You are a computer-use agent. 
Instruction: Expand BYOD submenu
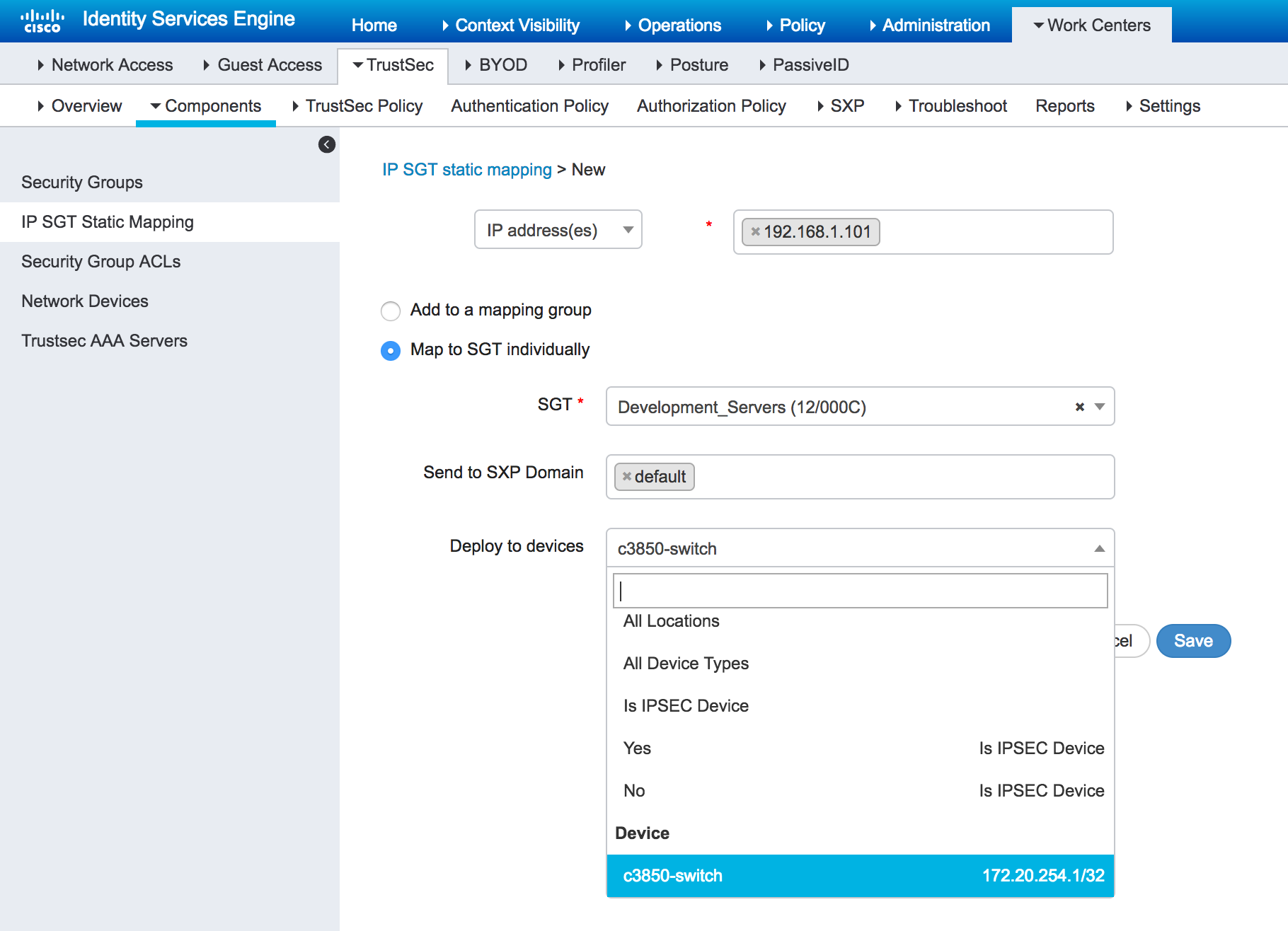(x=495, y=65)
